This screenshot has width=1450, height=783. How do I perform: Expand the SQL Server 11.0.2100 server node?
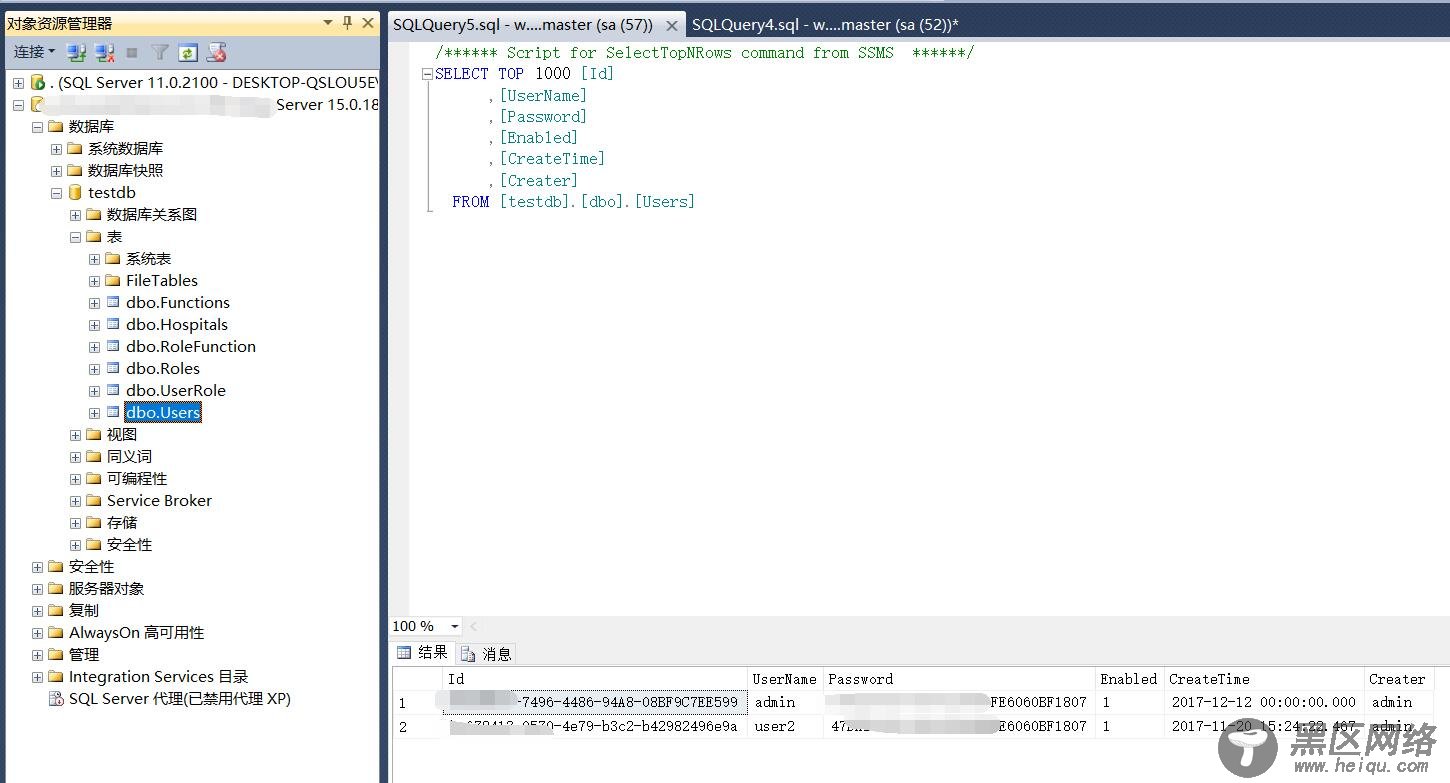pyautogui.click(x=18, y=82)
